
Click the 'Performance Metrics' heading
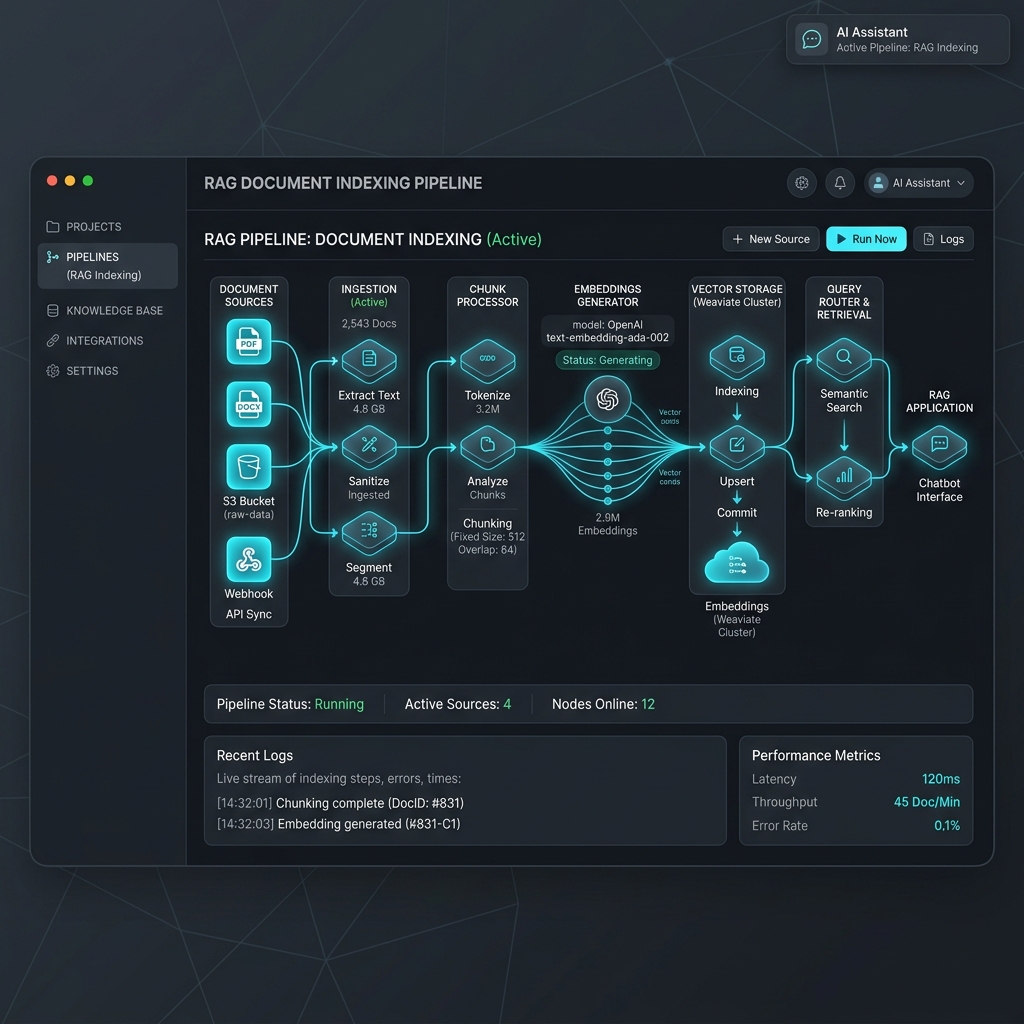coord(816,755)
